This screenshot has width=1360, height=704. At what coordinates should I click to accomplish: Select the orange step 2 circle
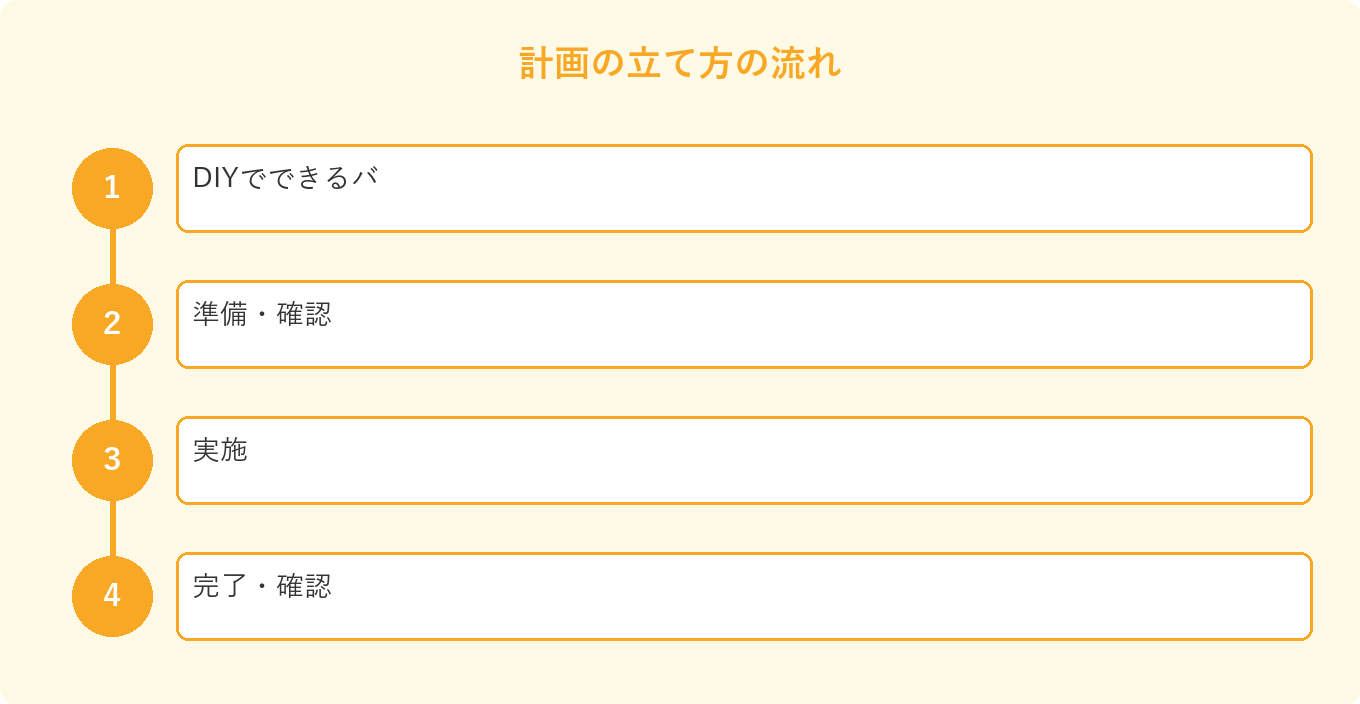[x=112, y=324]
